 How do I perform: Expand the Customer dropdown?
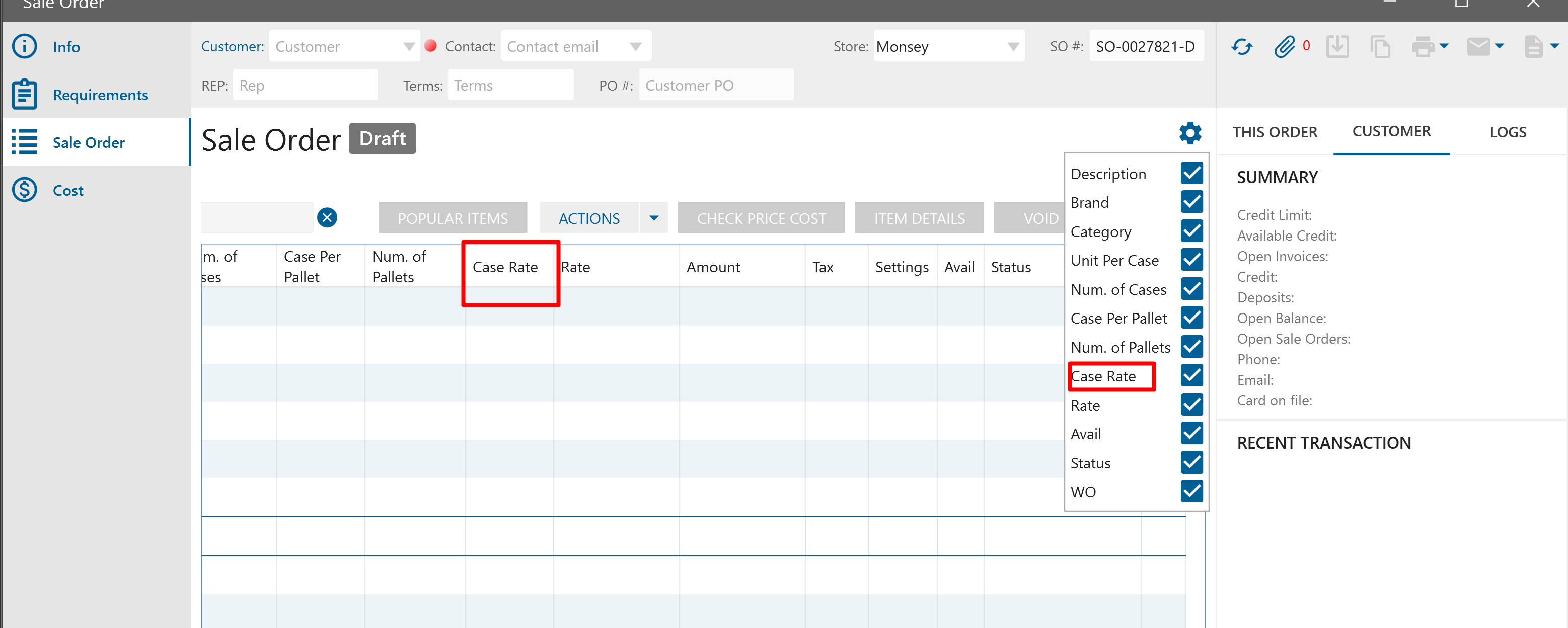pyautogui.click(x=408, y=47)
